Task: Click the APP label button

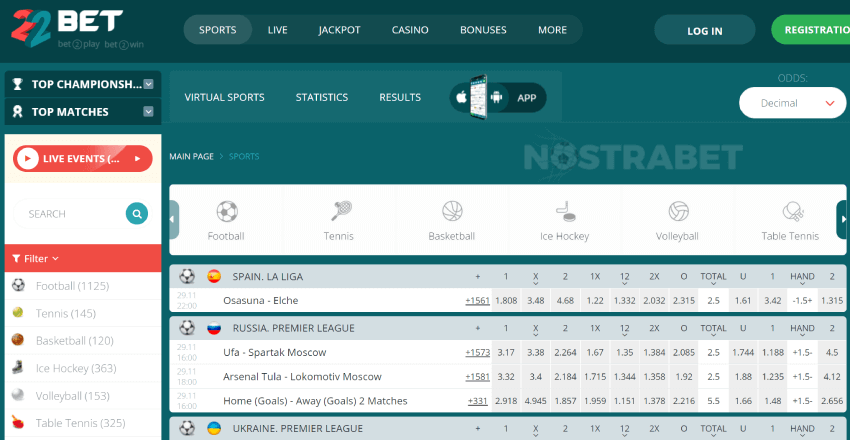Action: tap(526, 98)
